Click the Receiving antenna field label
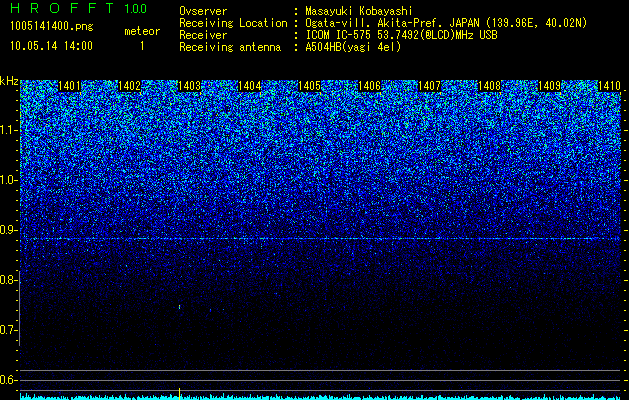The width and height of the screenshot is (629, 400). click(x=230, y=47)
